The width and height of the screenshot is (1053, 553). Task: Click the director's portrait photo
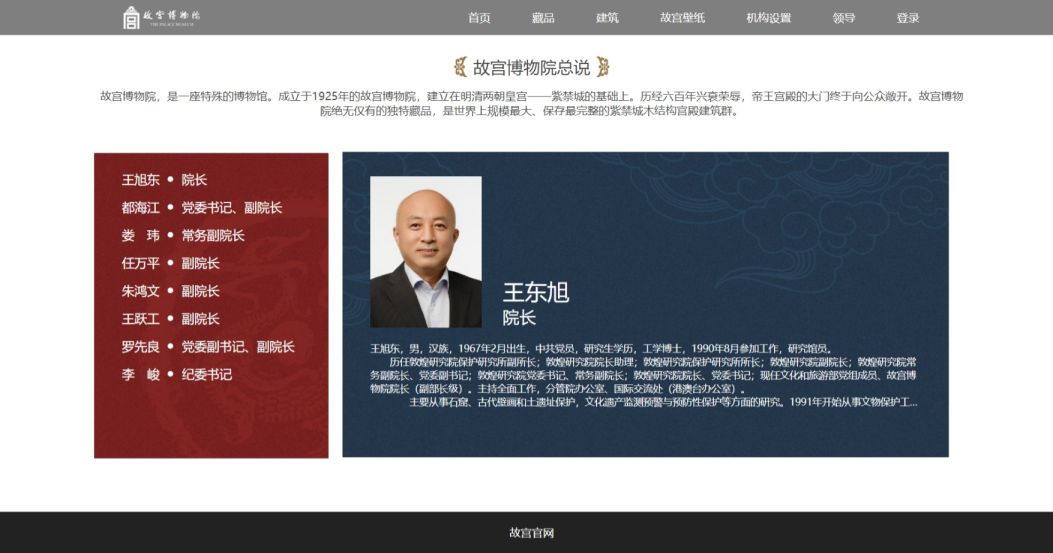point(426,252)
